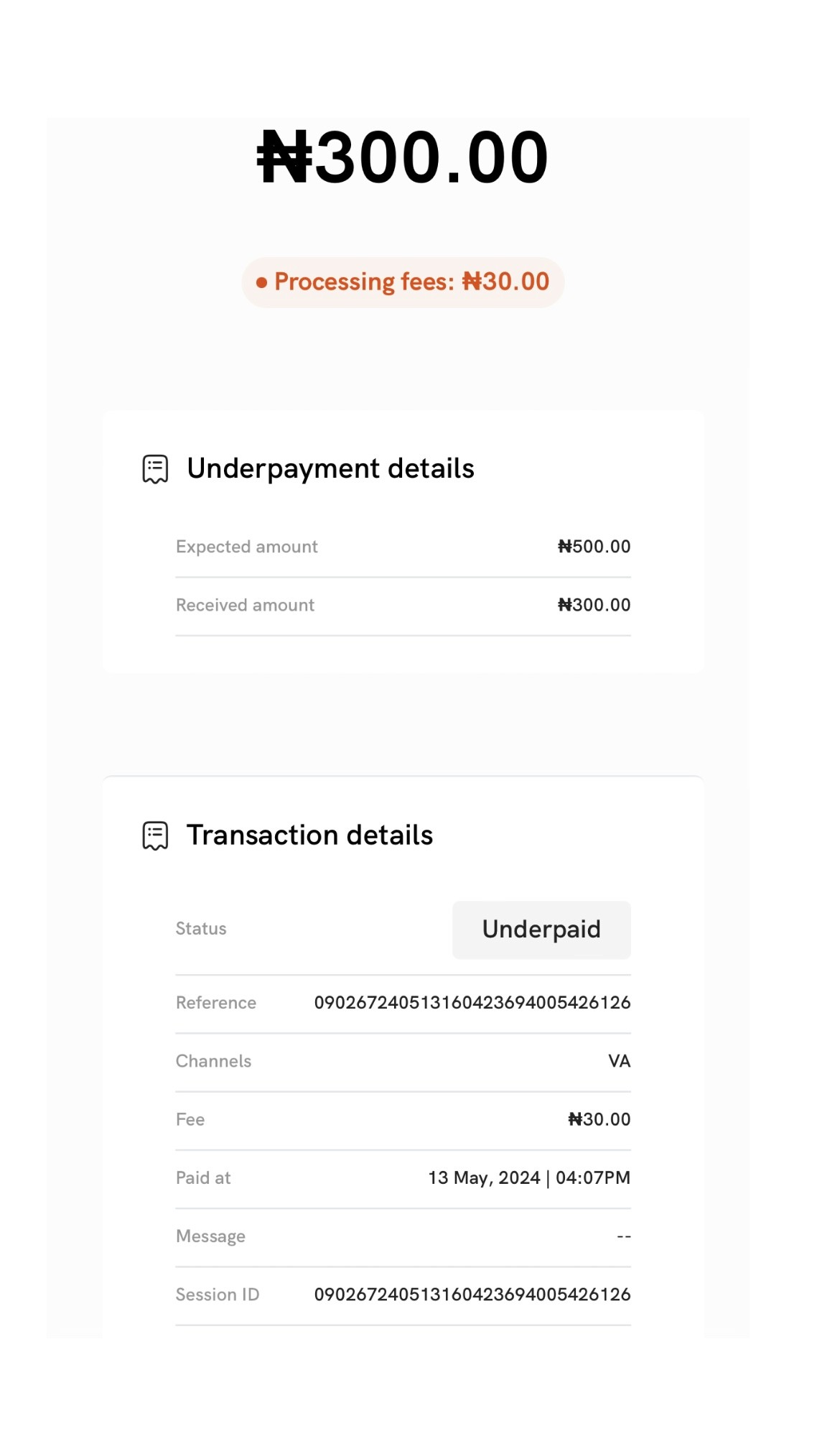Click the Session ID label
Screen dimensions: 840x1436
coord(218,1294)
